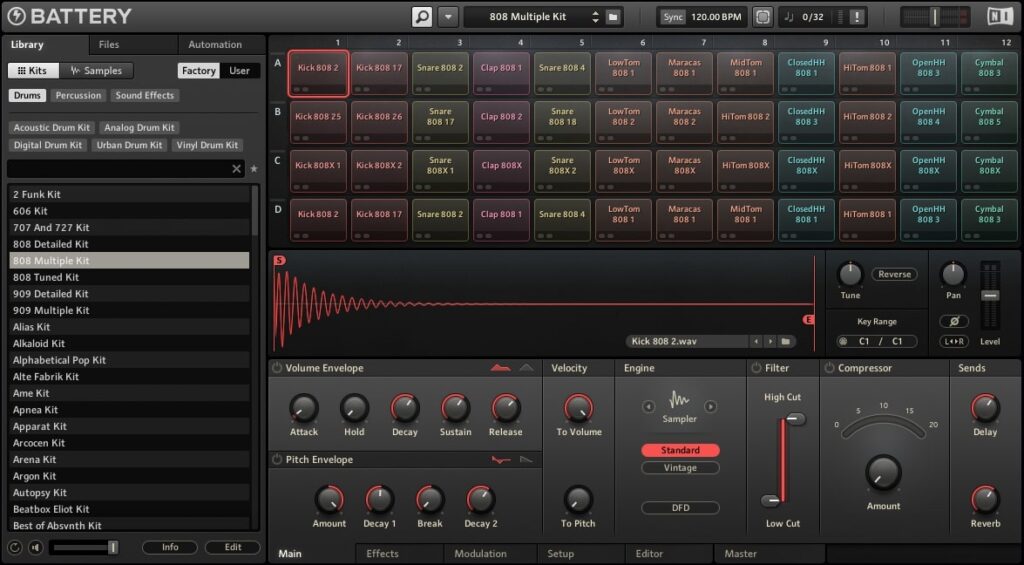
Task: Click the circular autoload icon at bottom left
Action: [x=15, y=547]
